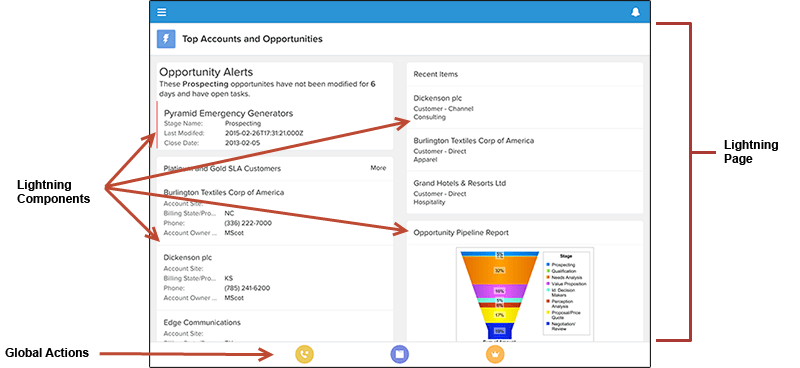Tap the purple New Task global action
Viewport: 800px width, 368px height.
tap(399, 354)
